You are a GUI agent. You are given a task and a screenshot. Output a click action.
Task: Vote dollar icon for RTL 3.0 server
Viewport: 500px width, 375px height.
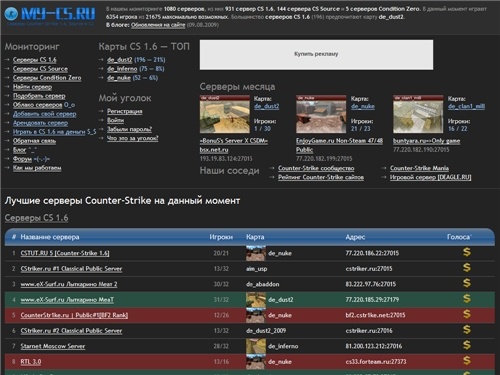pyautogui.click(x=467, y=361)
